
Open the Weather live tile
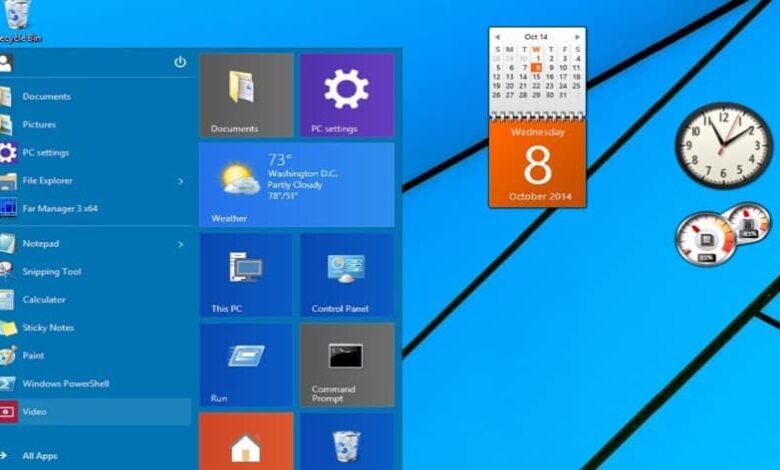point(297,185)
